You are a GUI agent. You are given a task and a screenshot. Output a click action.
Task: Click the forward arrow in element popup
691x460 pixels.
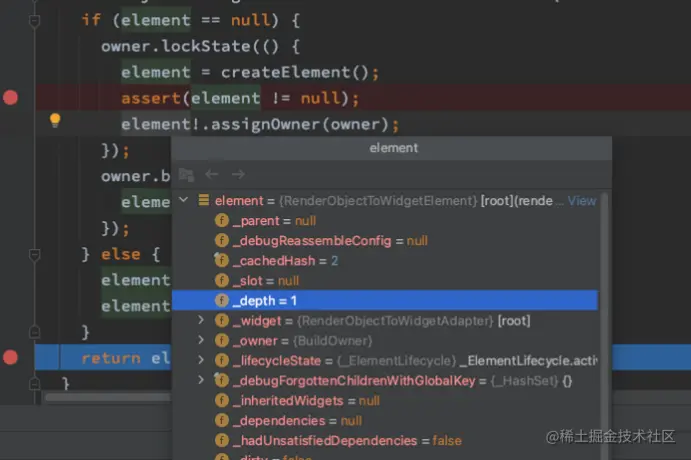238,174
